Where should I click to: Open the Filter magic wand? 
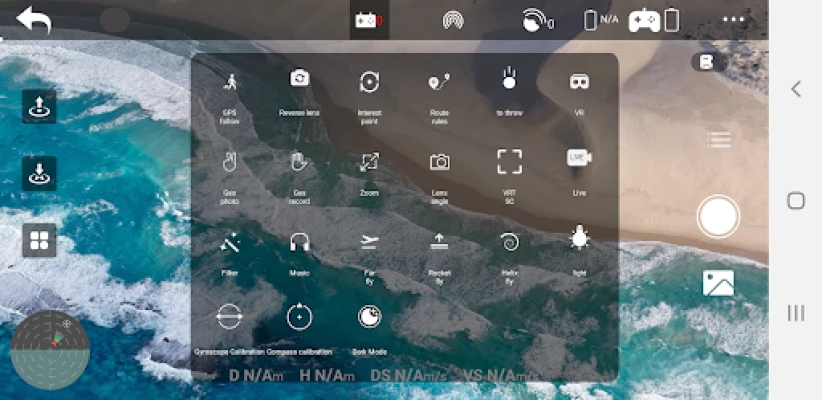point(230,242)
